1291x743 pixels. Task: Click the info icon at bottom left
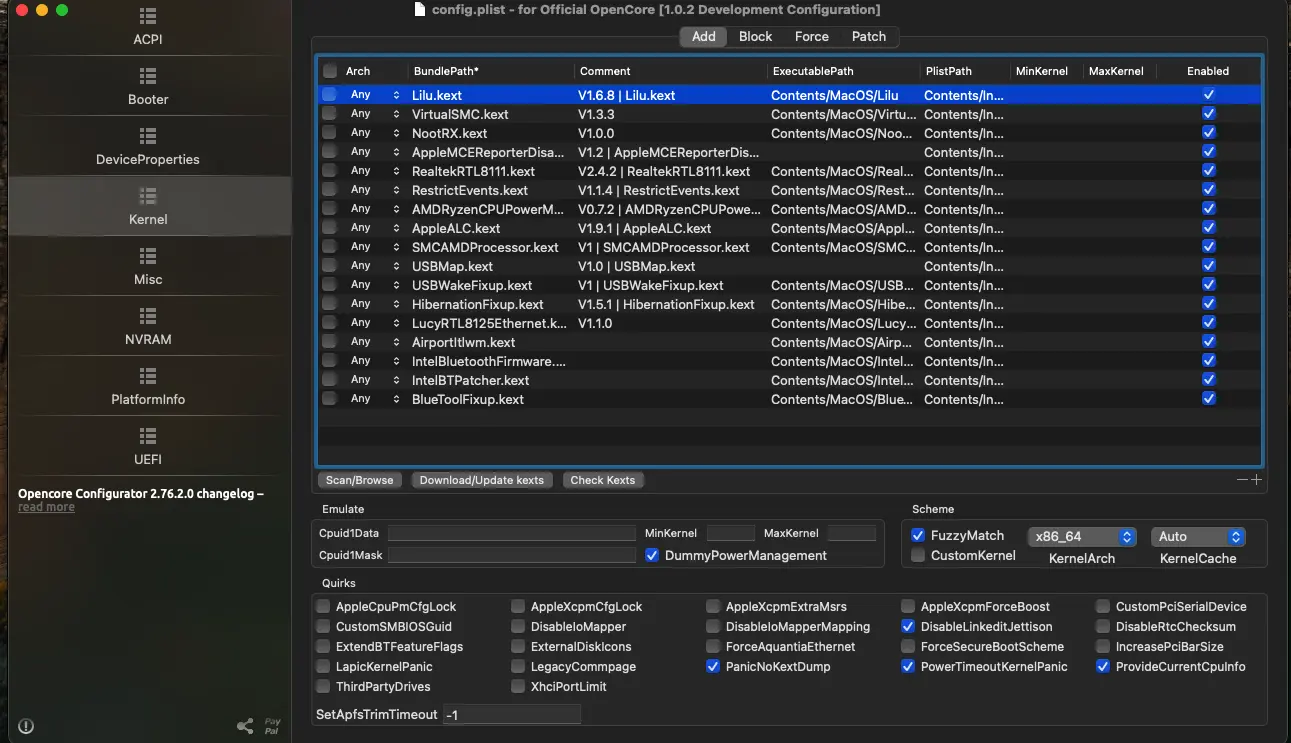(27, 726)
